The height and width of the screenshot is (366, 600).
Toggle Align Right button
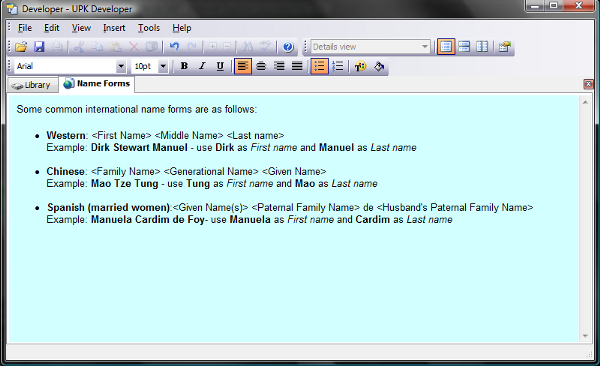coord(279,66)
